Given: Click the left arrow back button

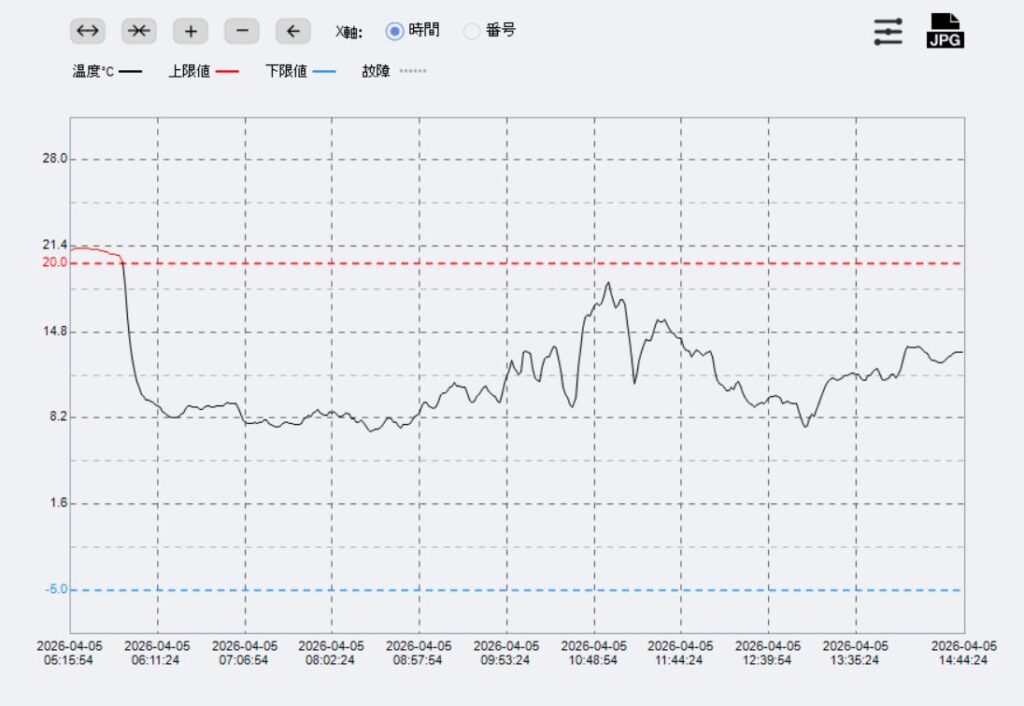Looking at the screenshot, I should click(x=292, y=31).
